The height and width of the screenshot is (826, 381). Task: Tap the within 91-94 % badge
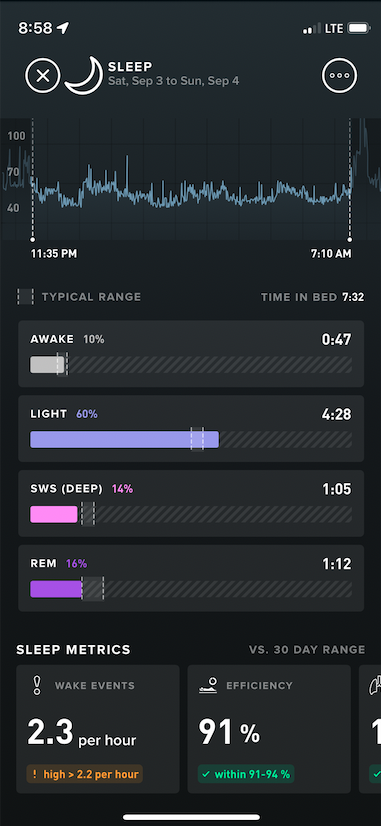click(x=246, y=774)
